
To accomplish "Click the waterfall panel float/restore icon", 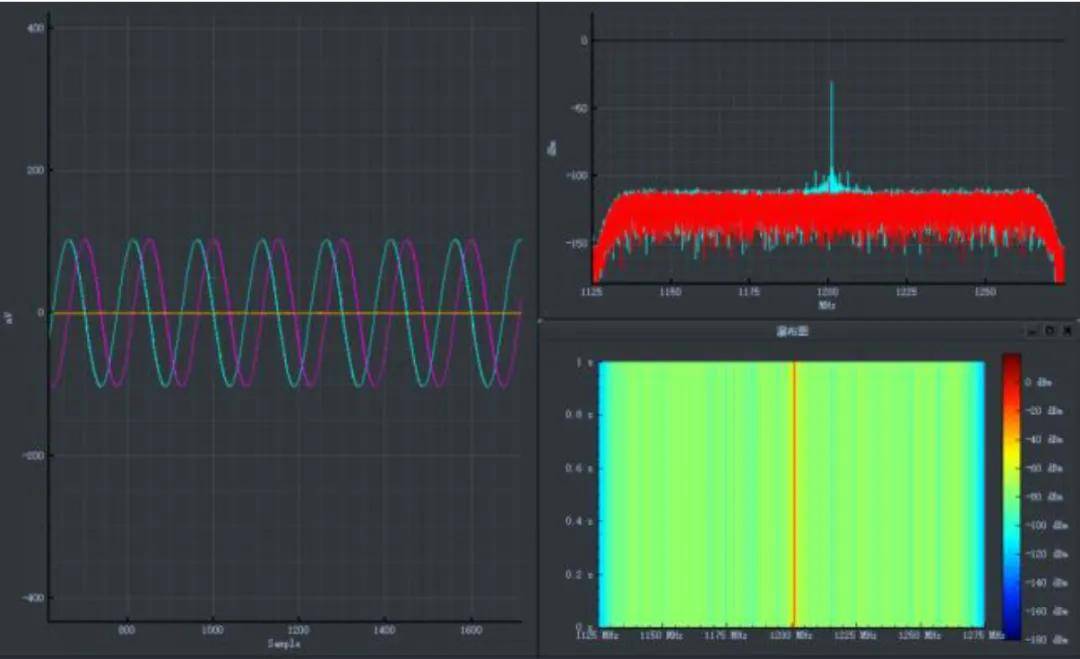I will [1050, 330].
